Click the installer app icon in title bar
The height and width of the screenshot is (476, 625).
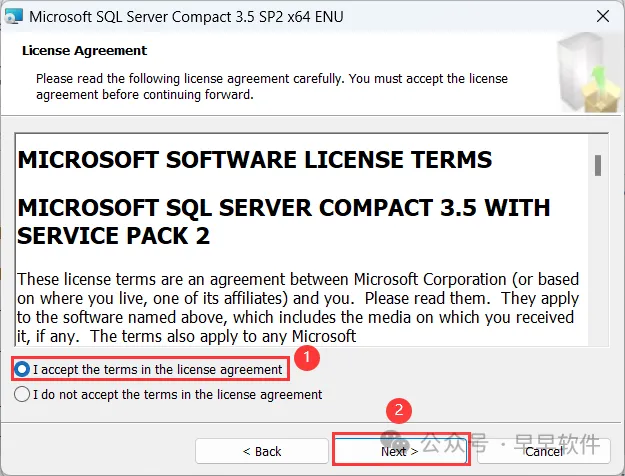coord(14,17)
